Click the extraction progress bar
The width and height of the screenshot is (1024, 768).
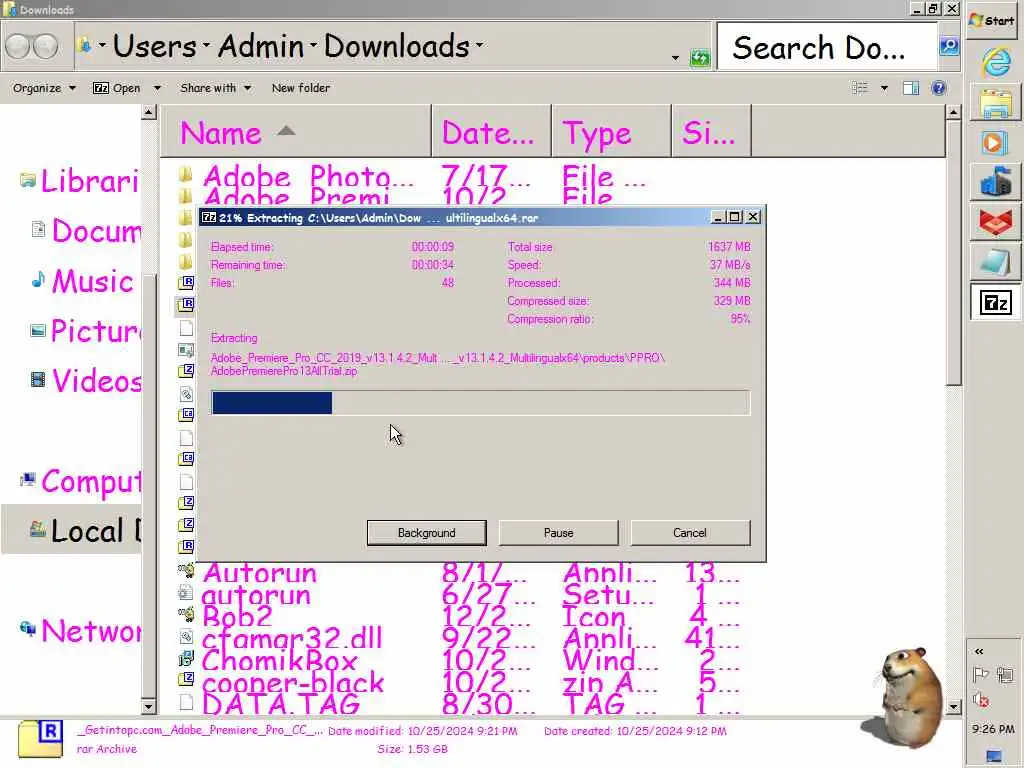tap(481, 403)
